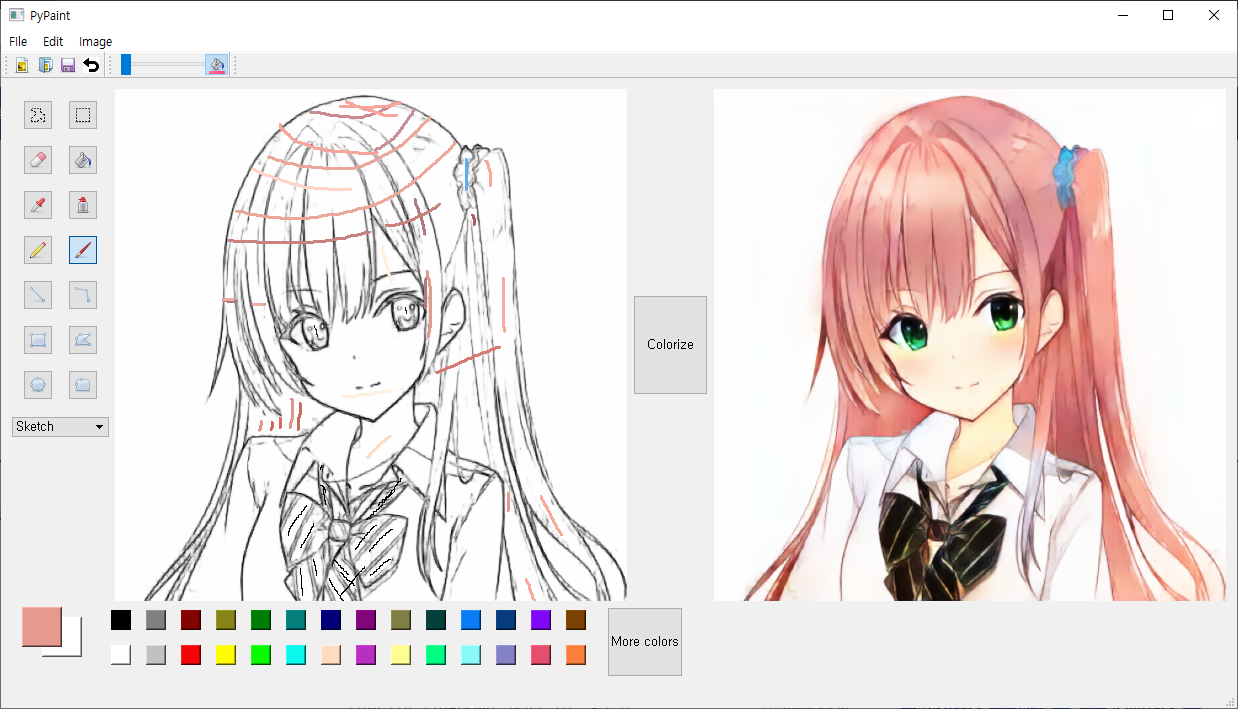This screenshot has width=1238, height=709.
Task: Switch to the Pencil tool
Action: [38, 250]
